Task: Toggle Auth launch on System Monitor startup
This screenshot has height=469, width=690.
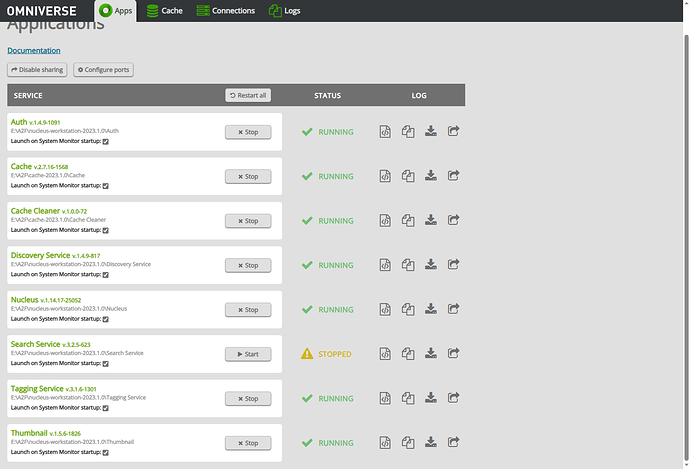Action: 106,142
